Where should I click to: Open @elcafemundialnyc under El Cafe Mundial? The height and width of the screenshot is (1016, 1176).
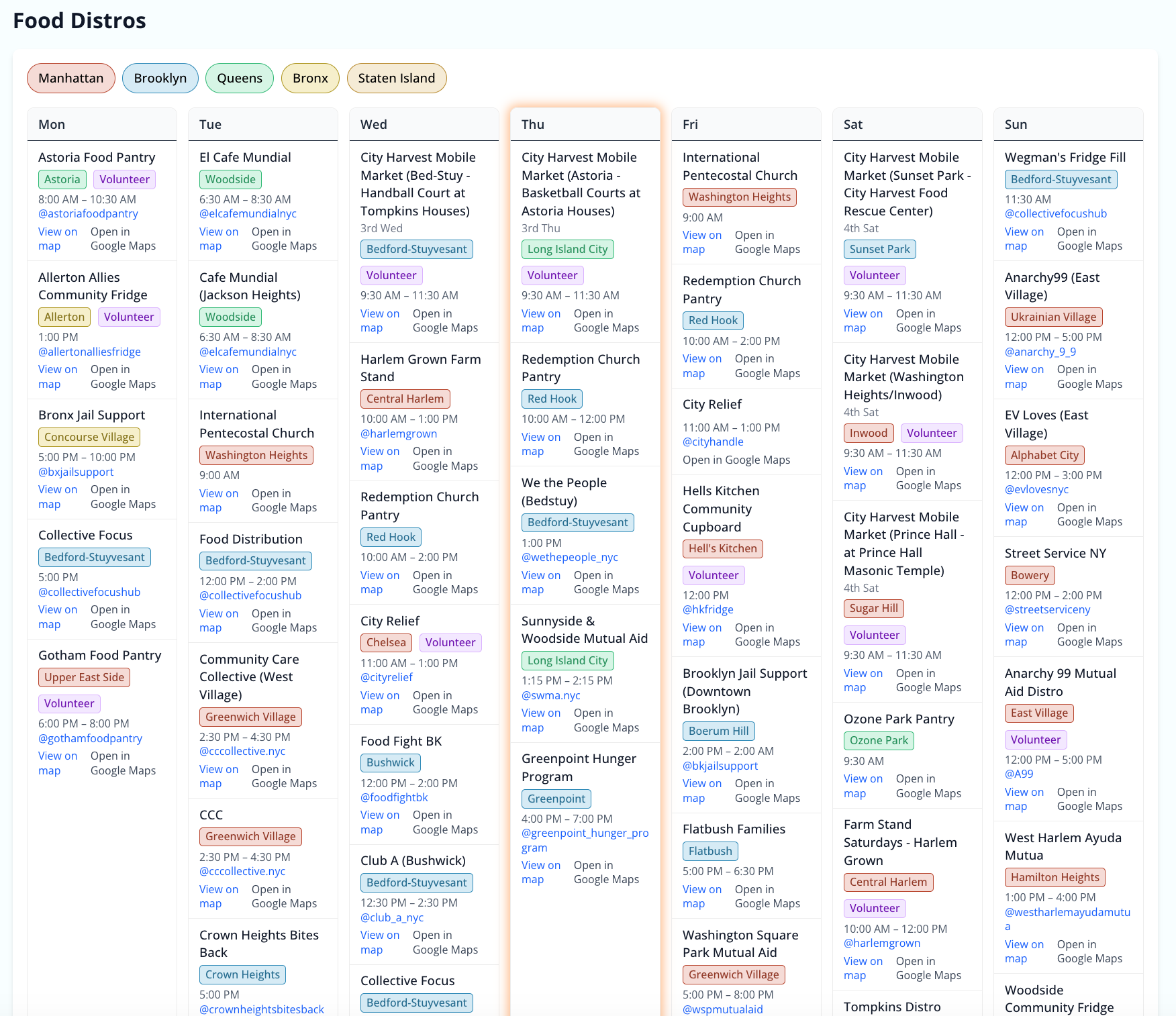(x=248, y=213)
